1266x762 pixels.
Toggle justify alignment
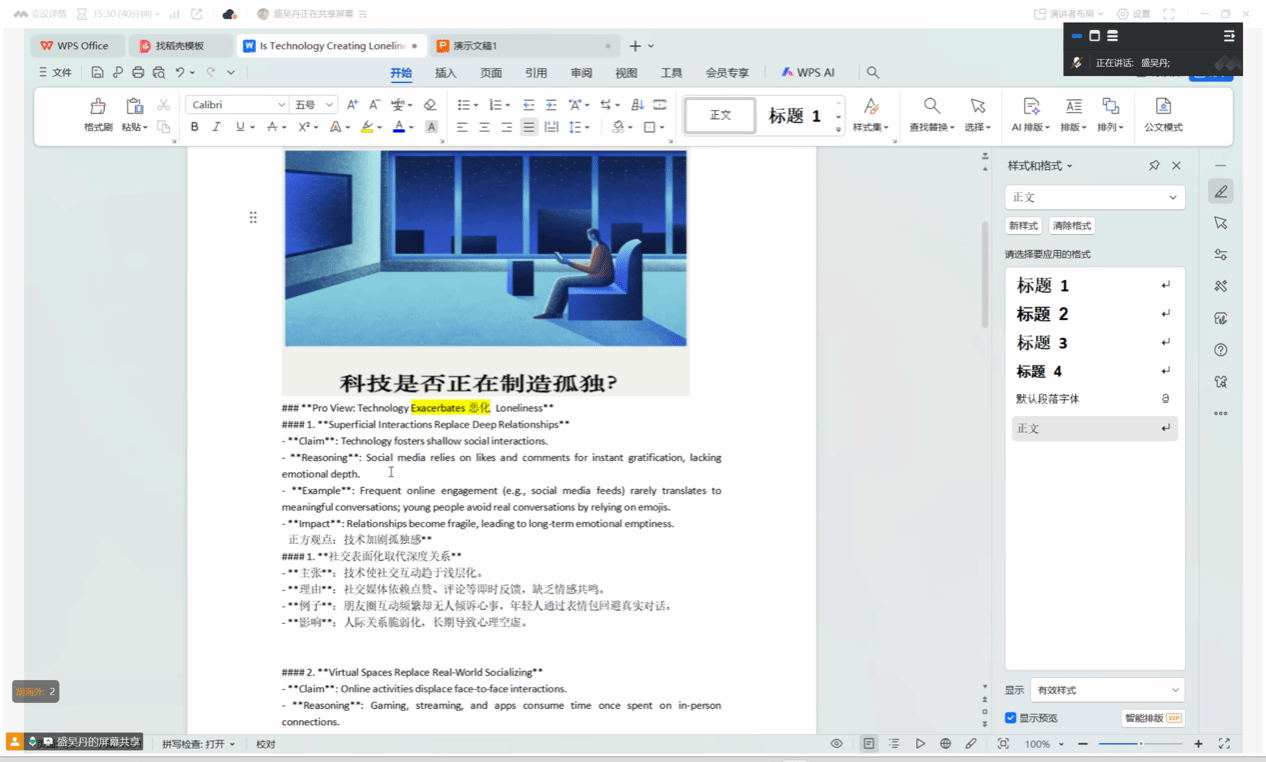[528, 127]
